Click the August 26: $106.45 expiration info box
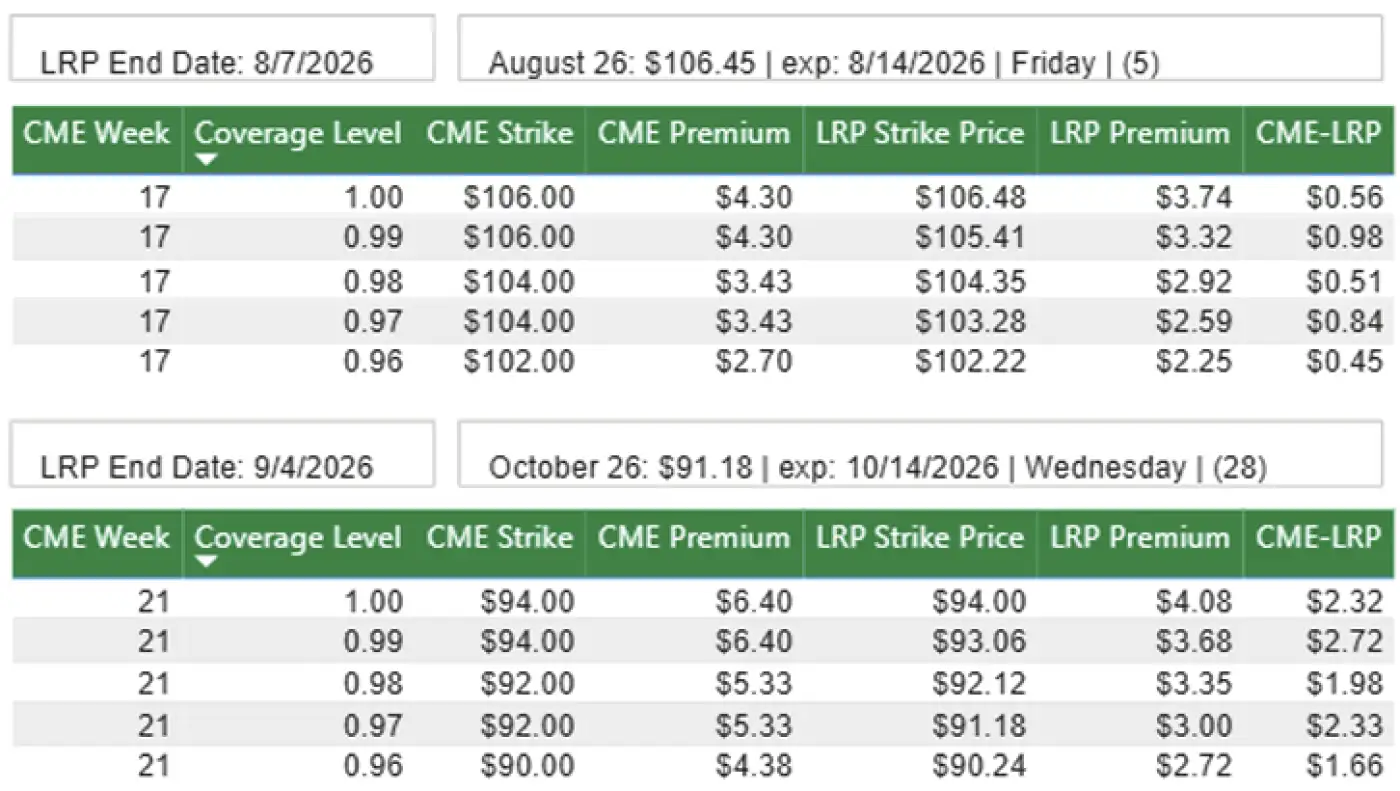 pyautogui.click(x=920, y=49)
